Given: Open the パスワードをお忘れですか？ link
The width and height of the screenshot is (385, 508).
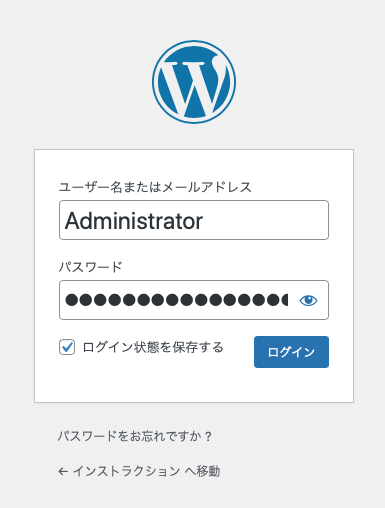Looking at the screenshot, I should click(x=135, y=436).
